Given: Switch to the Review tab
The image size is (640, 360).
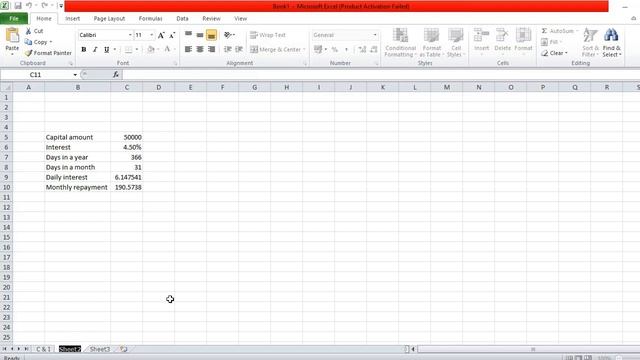Looking at the screenshot, I should [x=211, y=18].
